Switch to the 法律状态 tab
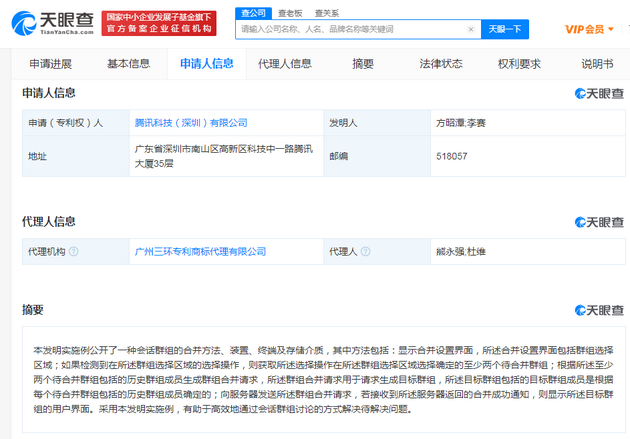 coord(441,64)
